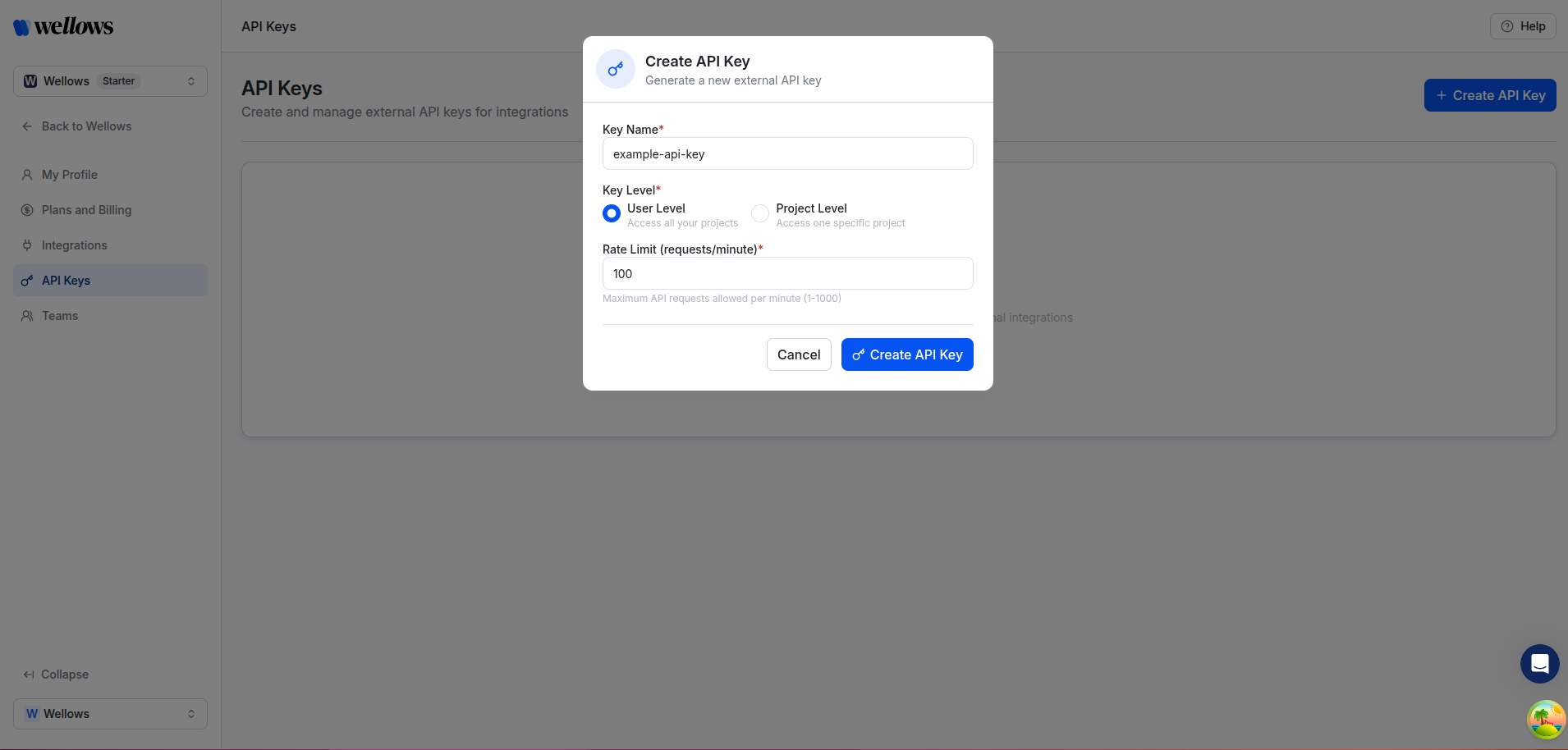Navigate to Teams in the sidebar
The image size is (1568, 750).
click(58, 316)
